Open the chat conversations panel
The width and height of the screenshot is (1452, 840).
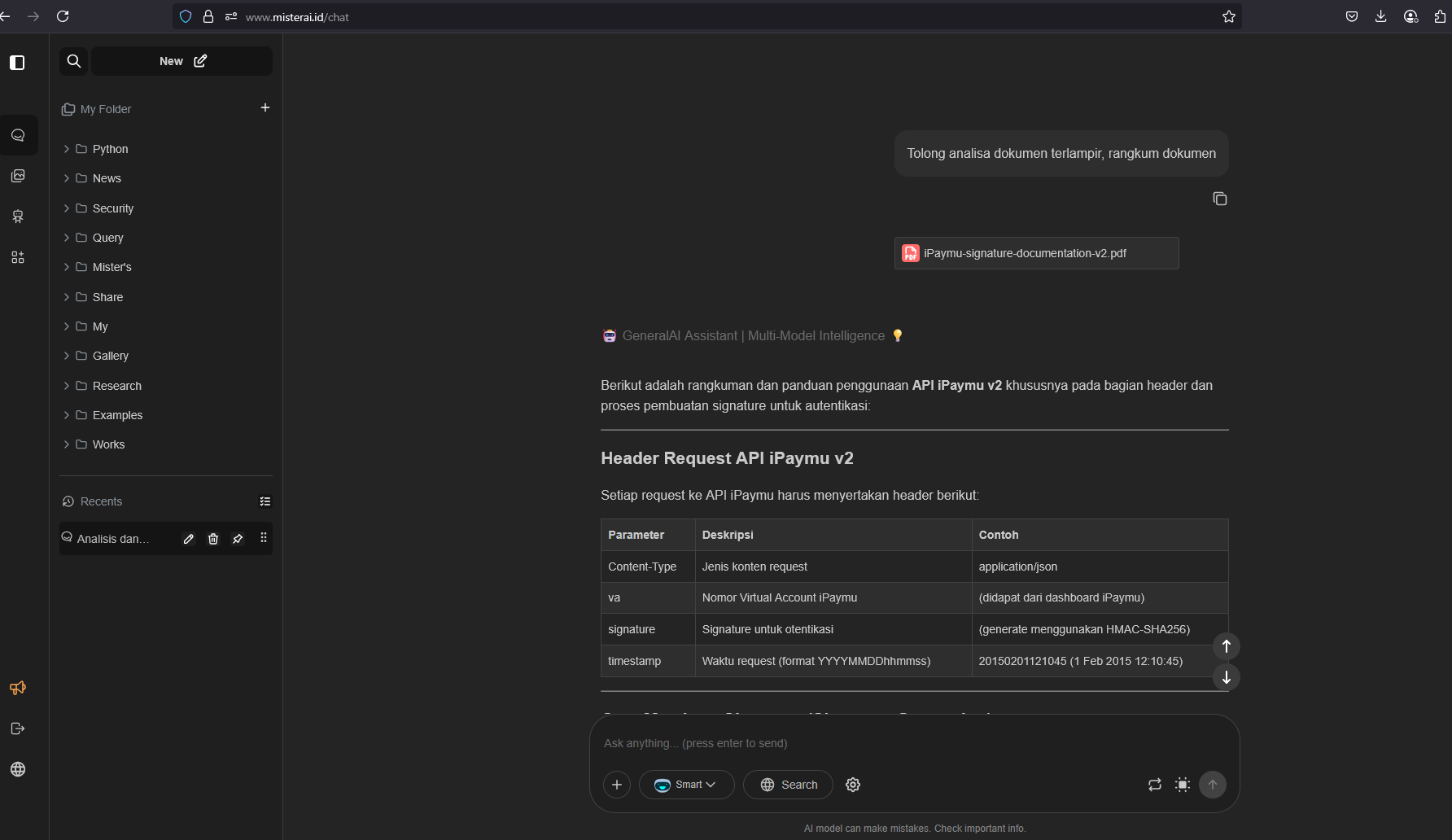coord(17,135)
